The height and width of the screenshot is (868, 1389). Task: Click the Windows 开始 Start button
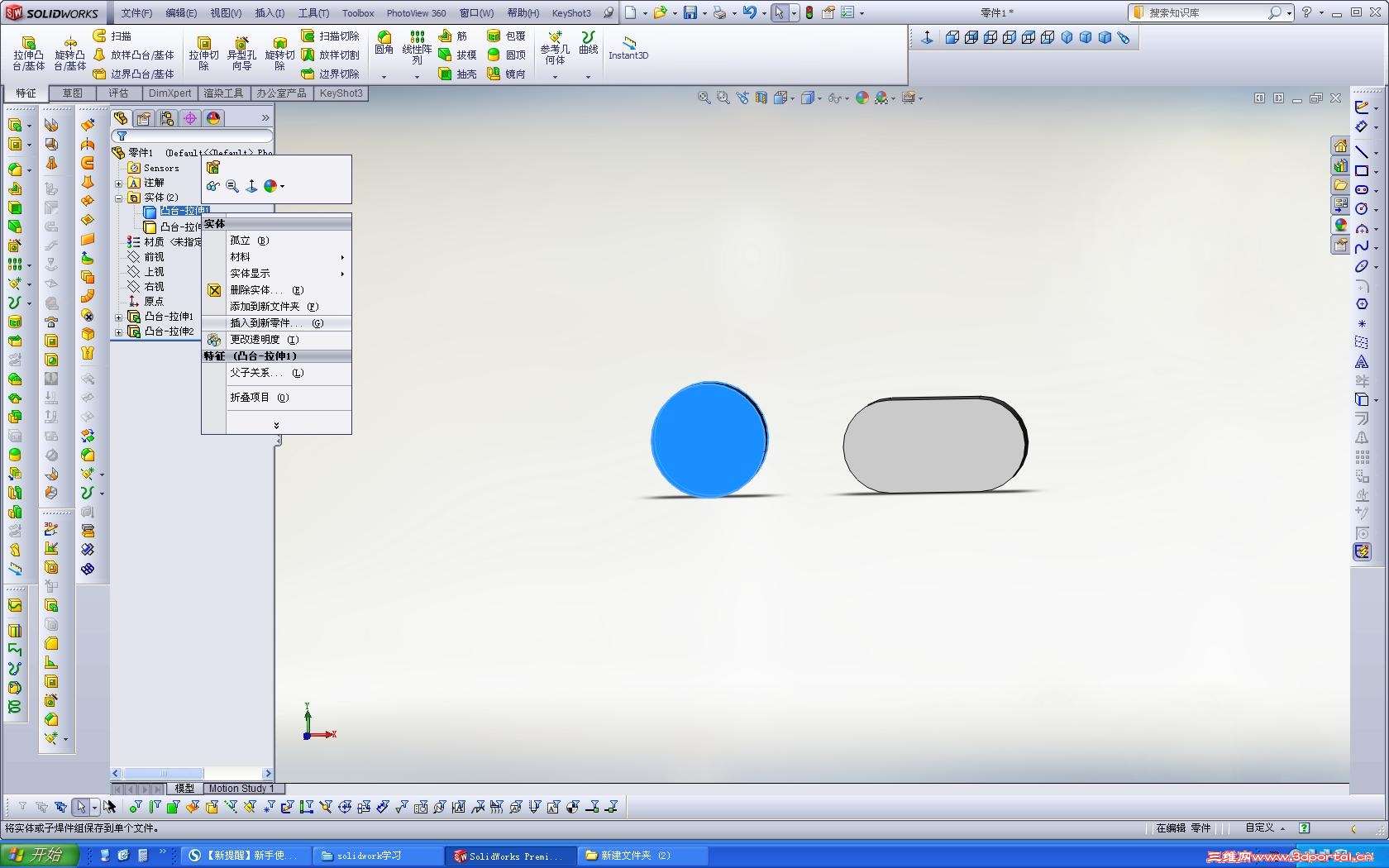click(x=40, y=855)
